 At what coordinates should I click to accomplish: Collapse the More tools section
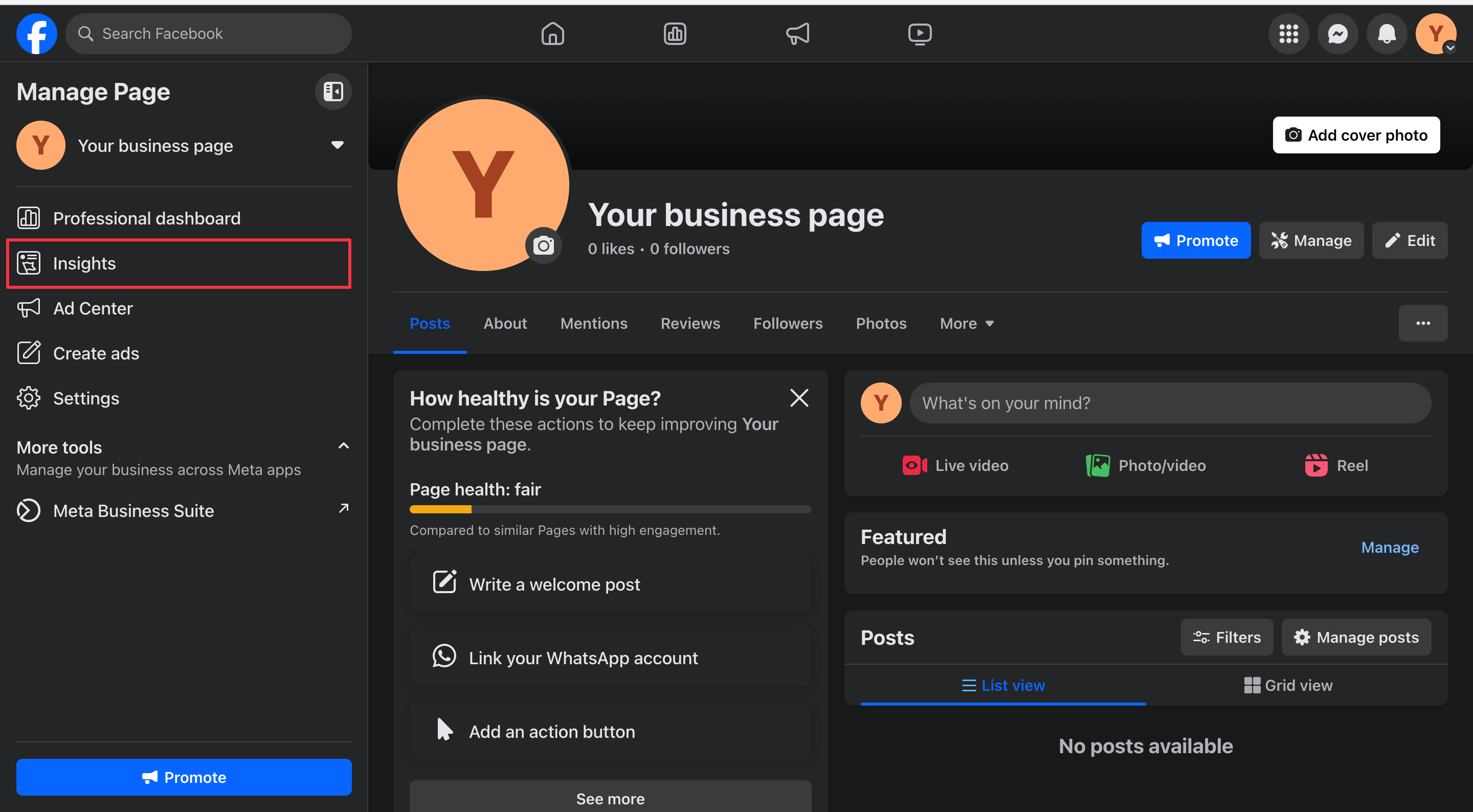click(343, 446)
